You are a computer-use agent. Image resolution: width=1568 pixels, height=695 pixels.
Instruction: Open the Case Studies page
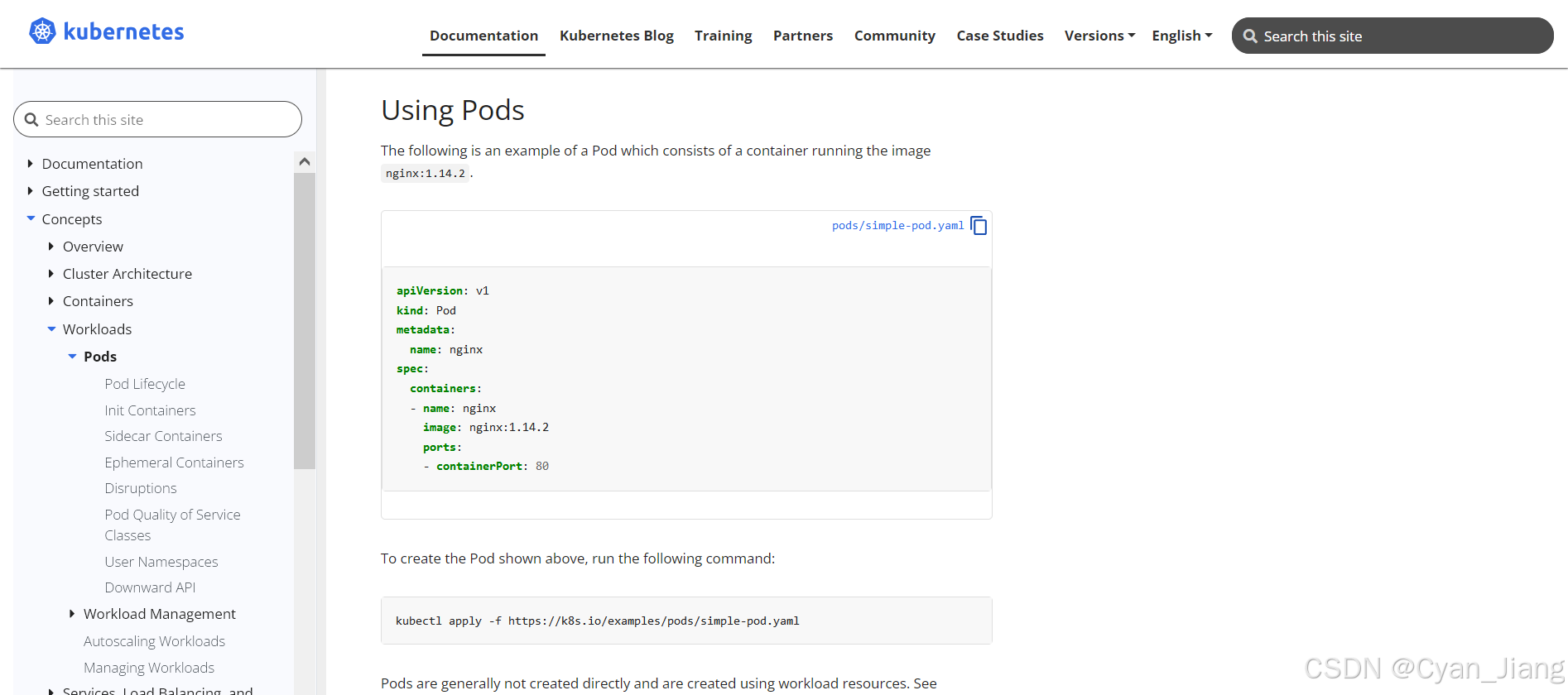click(x=999, y=36)
